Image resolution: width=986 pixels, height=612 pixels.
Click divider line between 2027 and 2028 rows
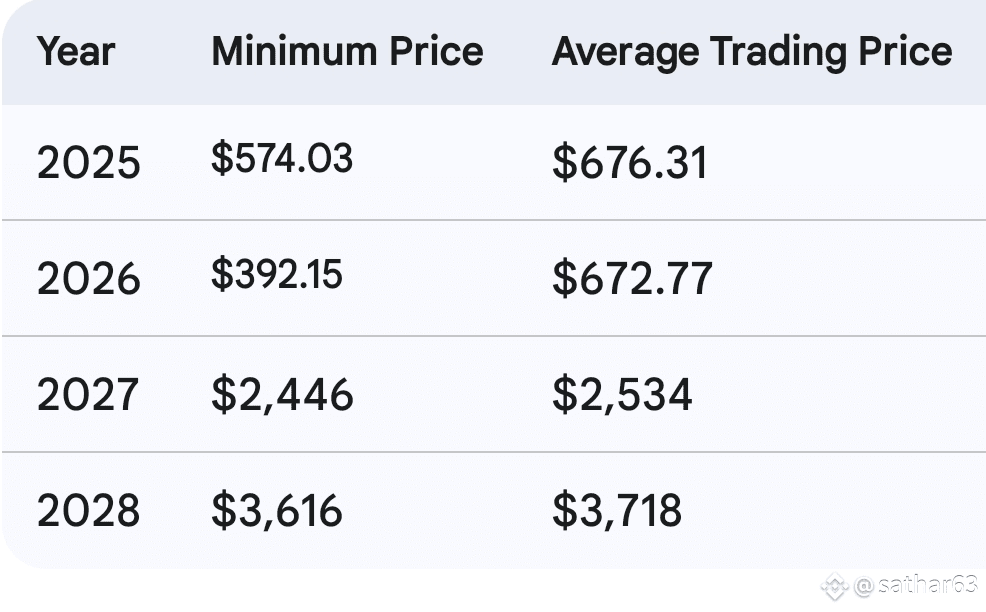[493, 452]
